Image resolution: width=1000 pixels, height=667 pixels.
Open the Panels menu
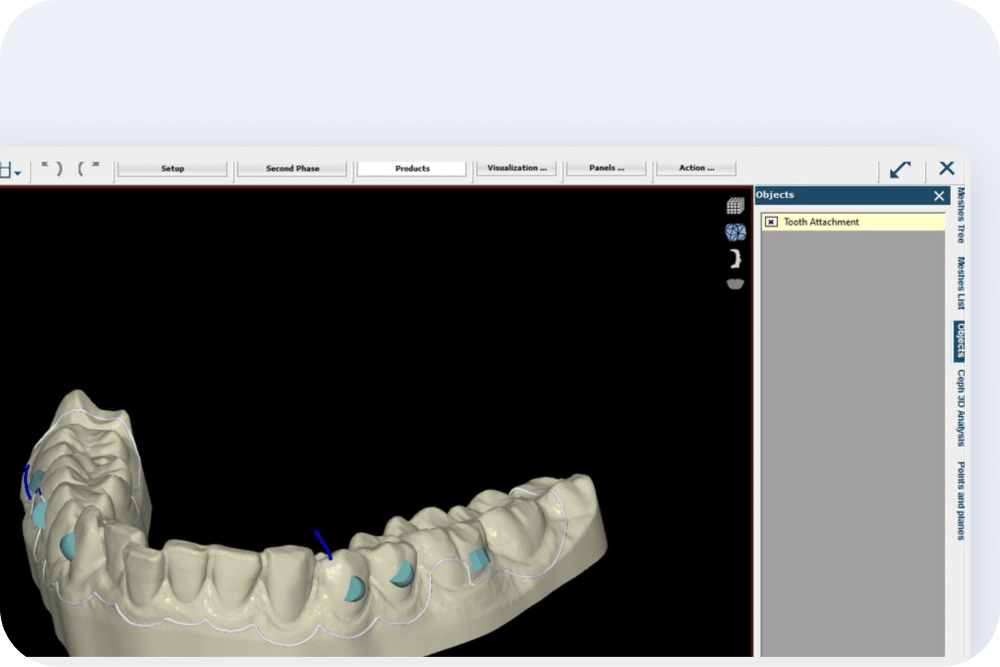[606, 168]
